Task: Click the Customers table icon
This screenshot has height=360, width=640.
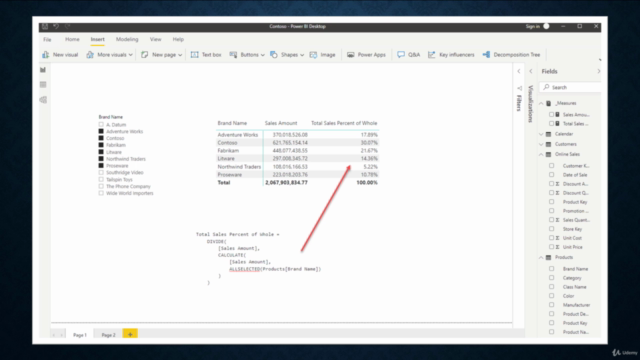Action: [549, 144]
